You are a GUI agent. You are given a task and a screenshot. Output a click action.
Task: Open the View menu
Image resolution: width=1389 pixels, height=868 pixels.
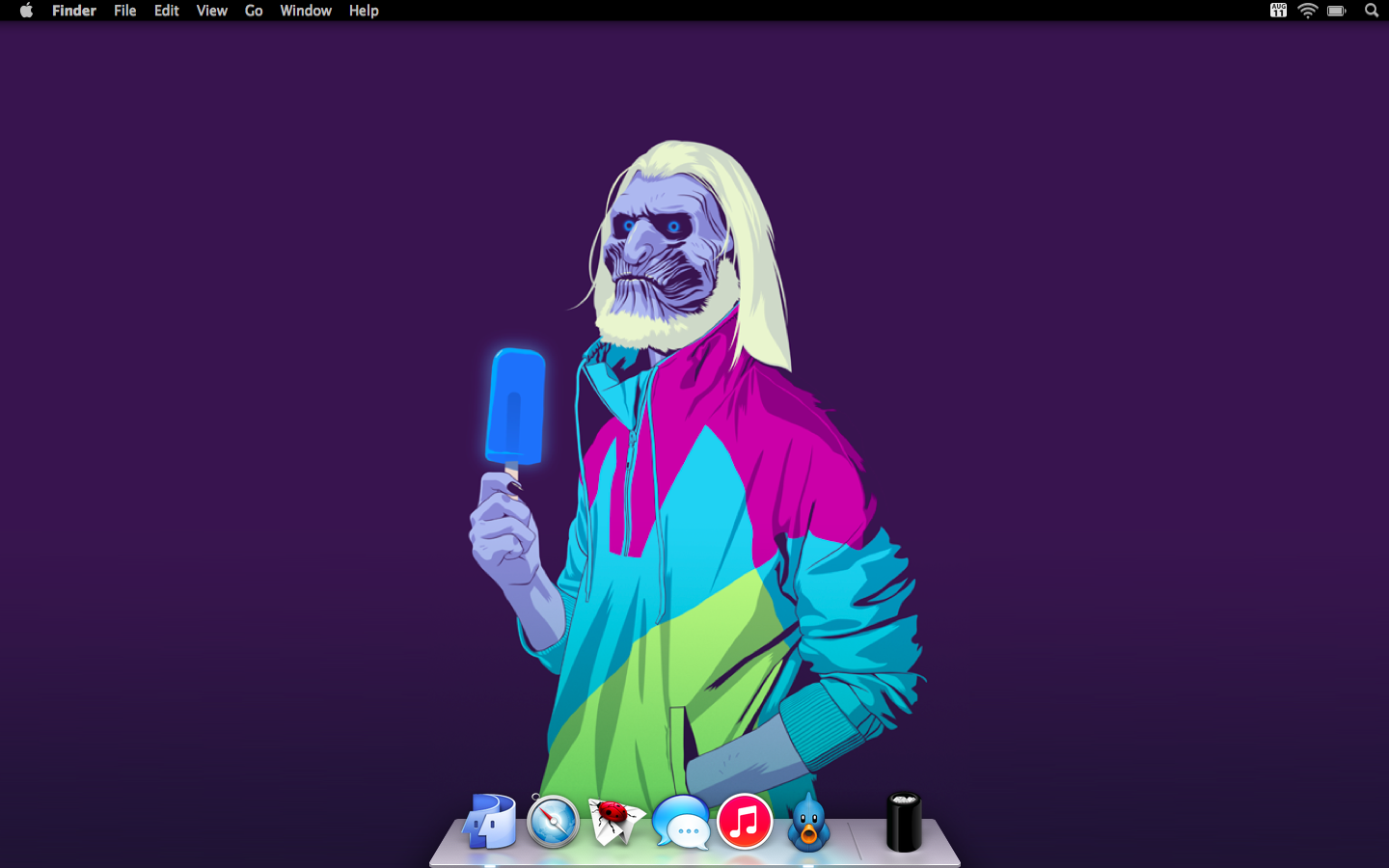click(212, 11)
